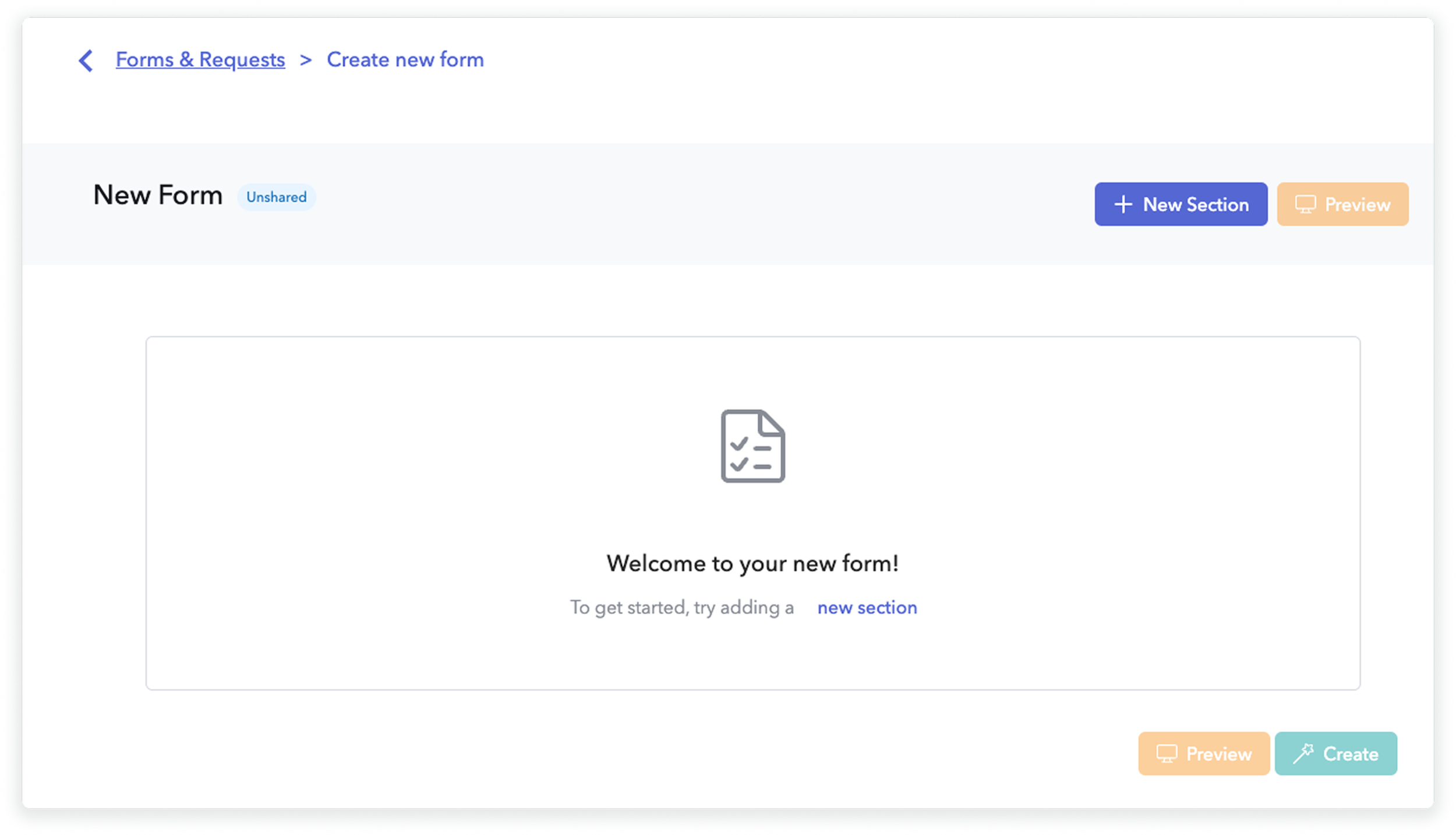
Task: Click the To get started hint text
Action: (x=681, y=608)
